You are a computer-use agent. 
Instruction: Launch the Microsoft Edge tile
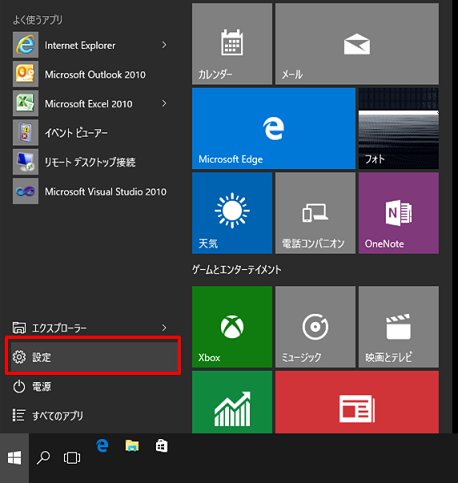[274, 128]
